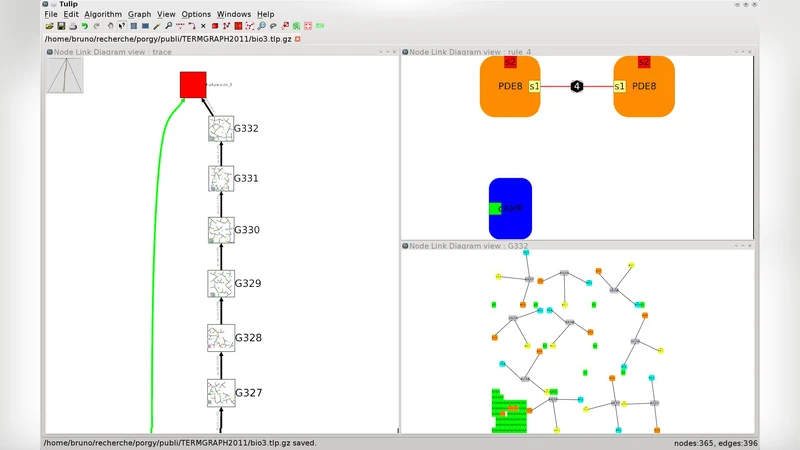The height and width of the screenshot is (450, 800).
Task: Click the red square node in trace
Action: point(193,85)
